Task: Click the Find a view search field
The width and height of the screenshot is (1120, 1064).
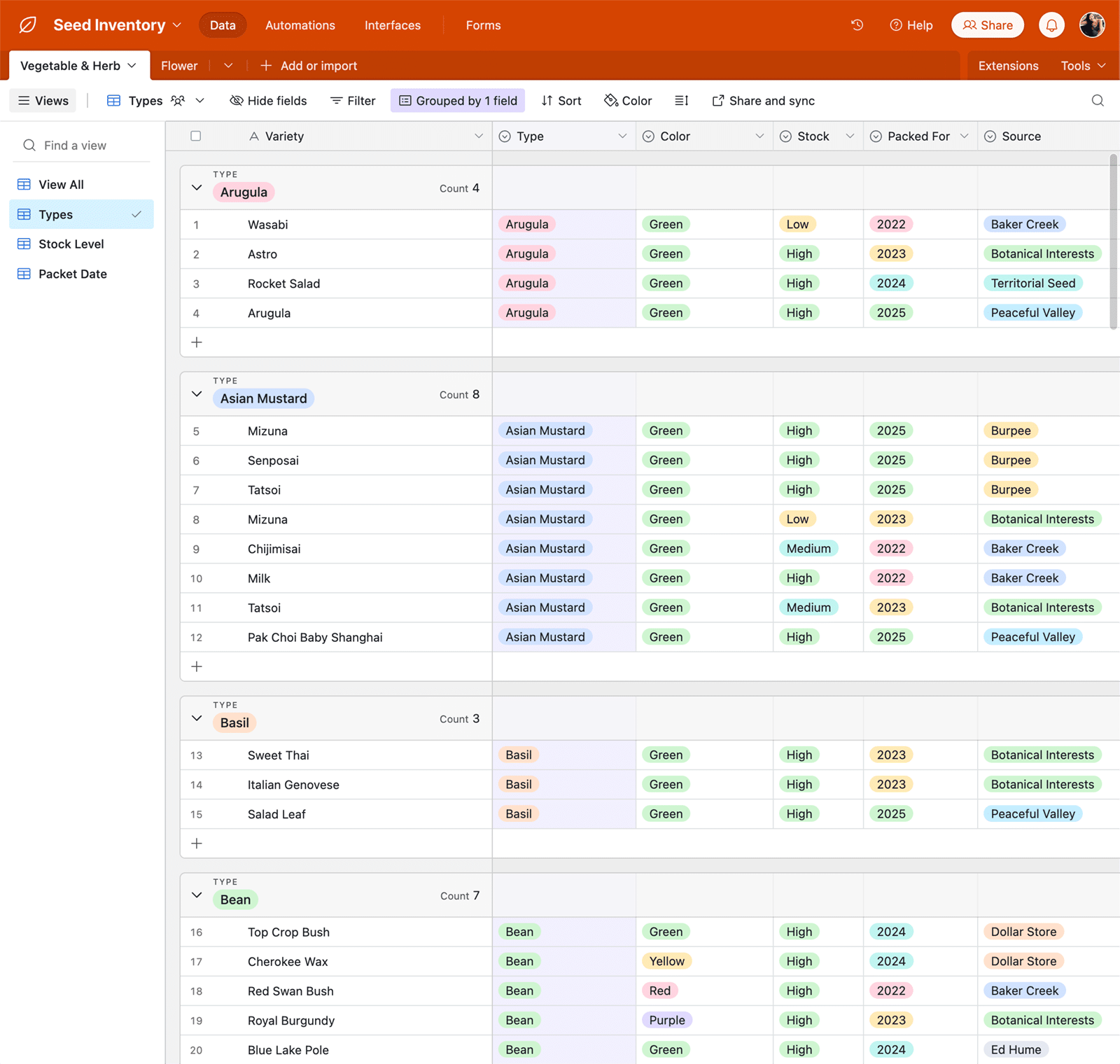Action: tap(83, 146)
